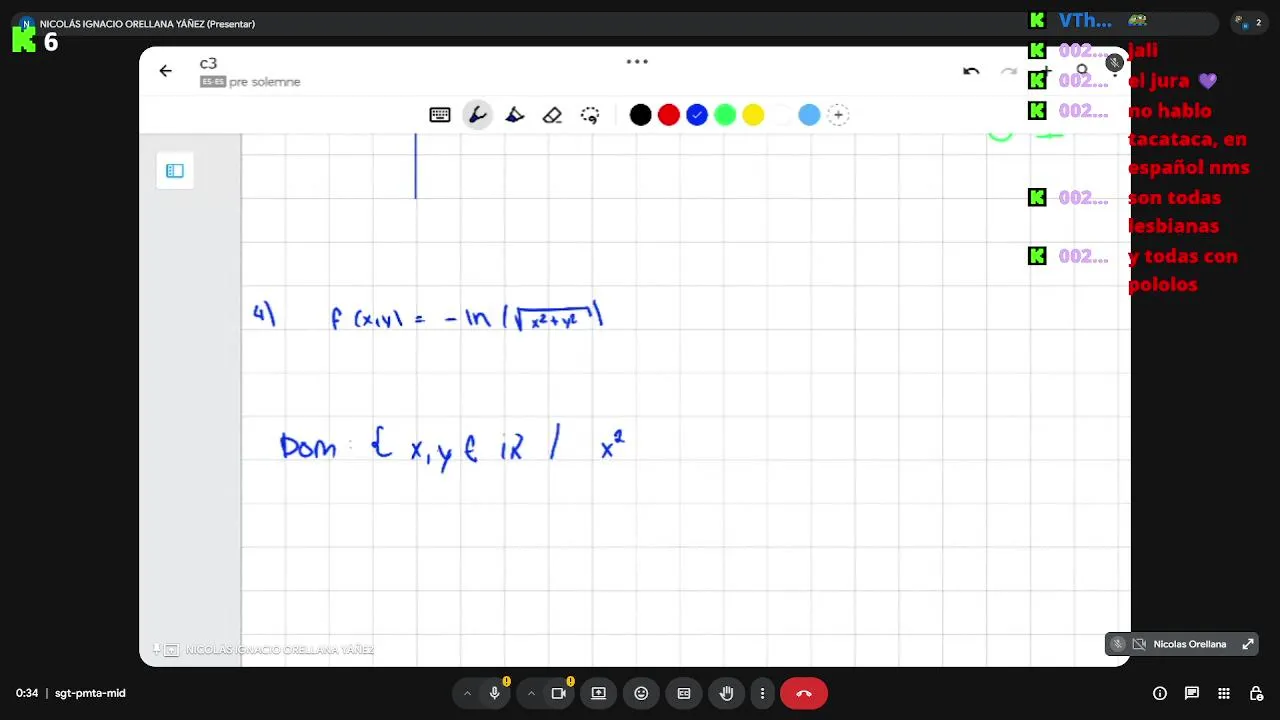Viewport: 1280px width, 720px height.
Task: Expand video settings chevron
Action: click(x=531, y=693)
